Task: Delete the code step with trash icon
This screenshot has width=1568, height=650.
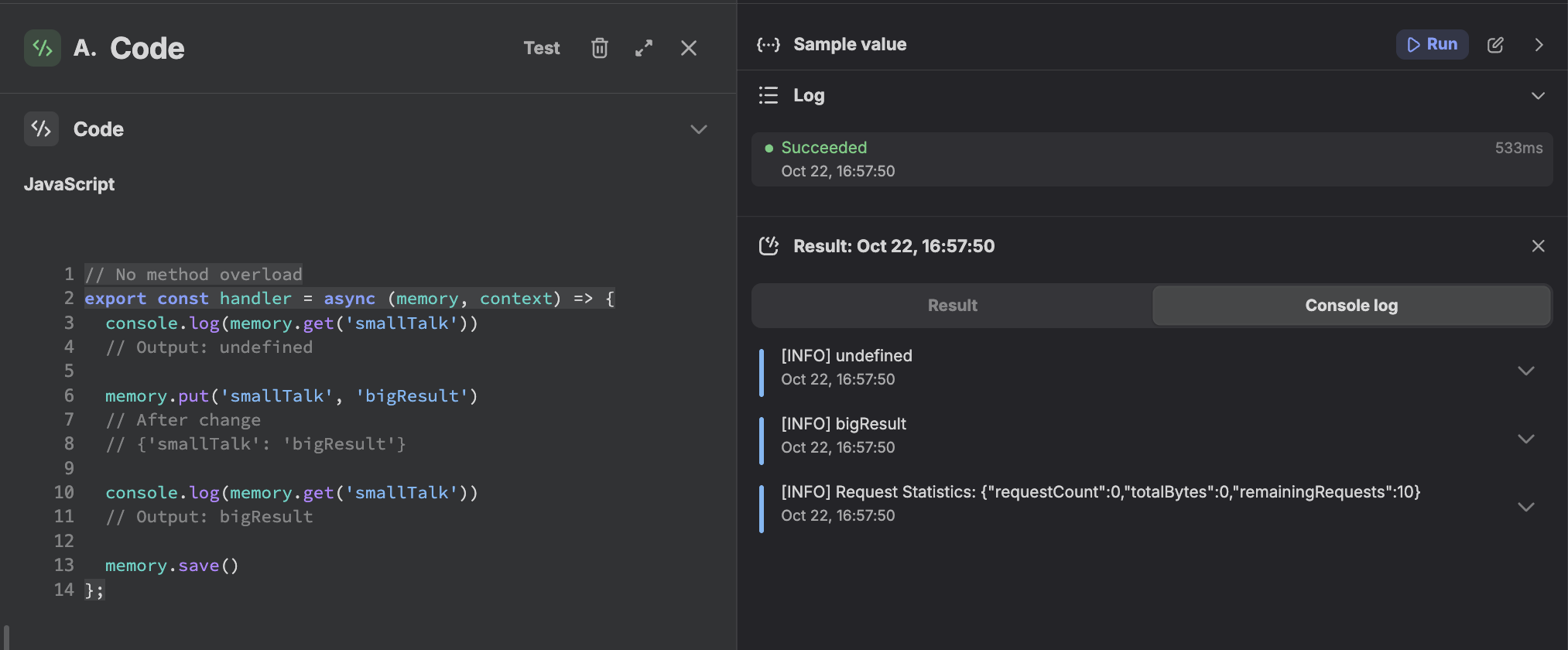Action: click(599, 48)
